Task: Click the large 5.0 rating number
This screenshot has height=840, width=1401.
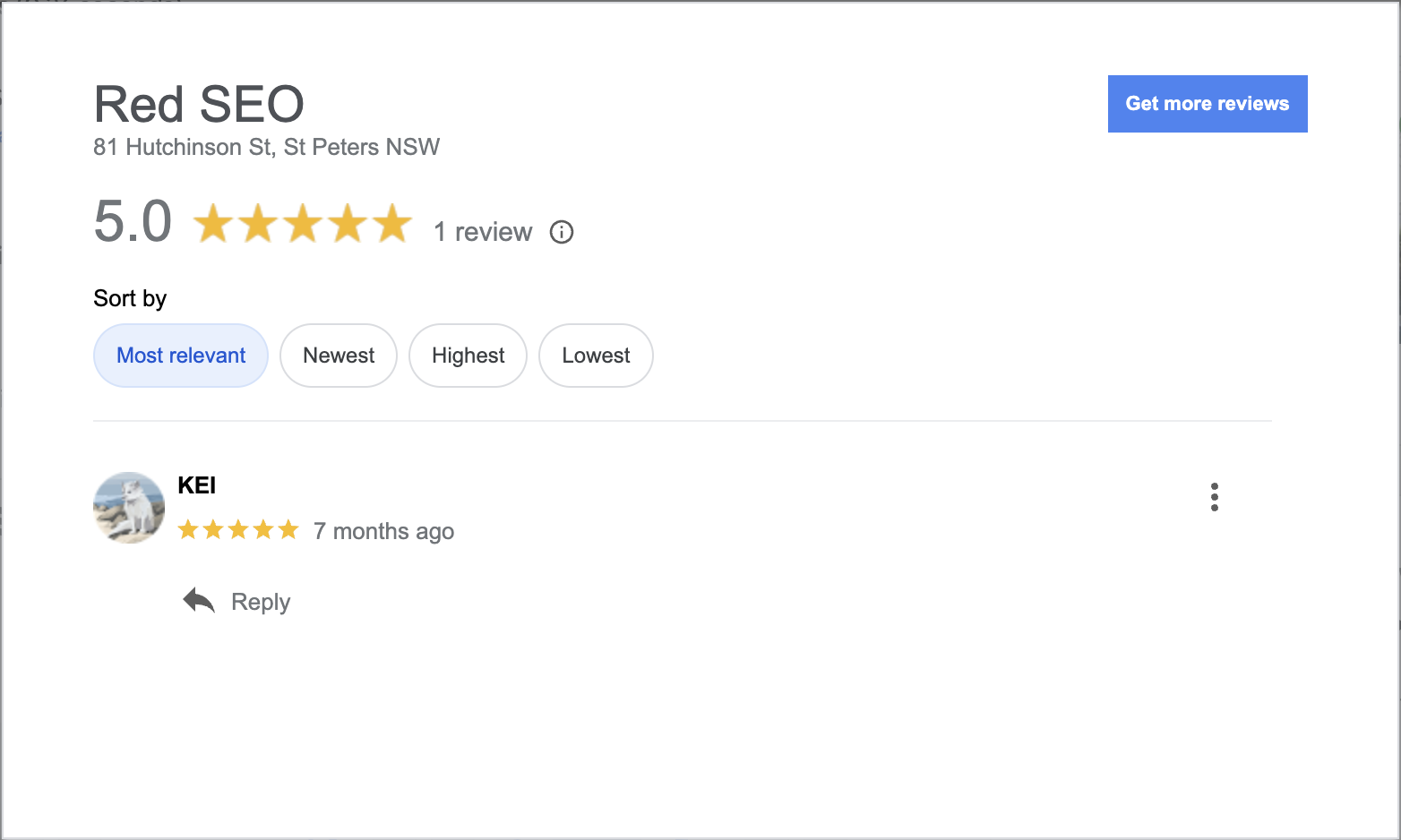Action: click(x=133, y=221)
